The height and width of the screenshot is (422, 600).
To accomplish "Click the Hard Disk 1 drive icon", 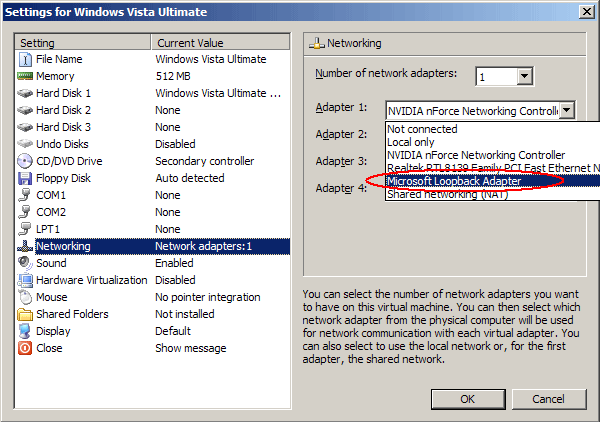I will coord(25,93).
